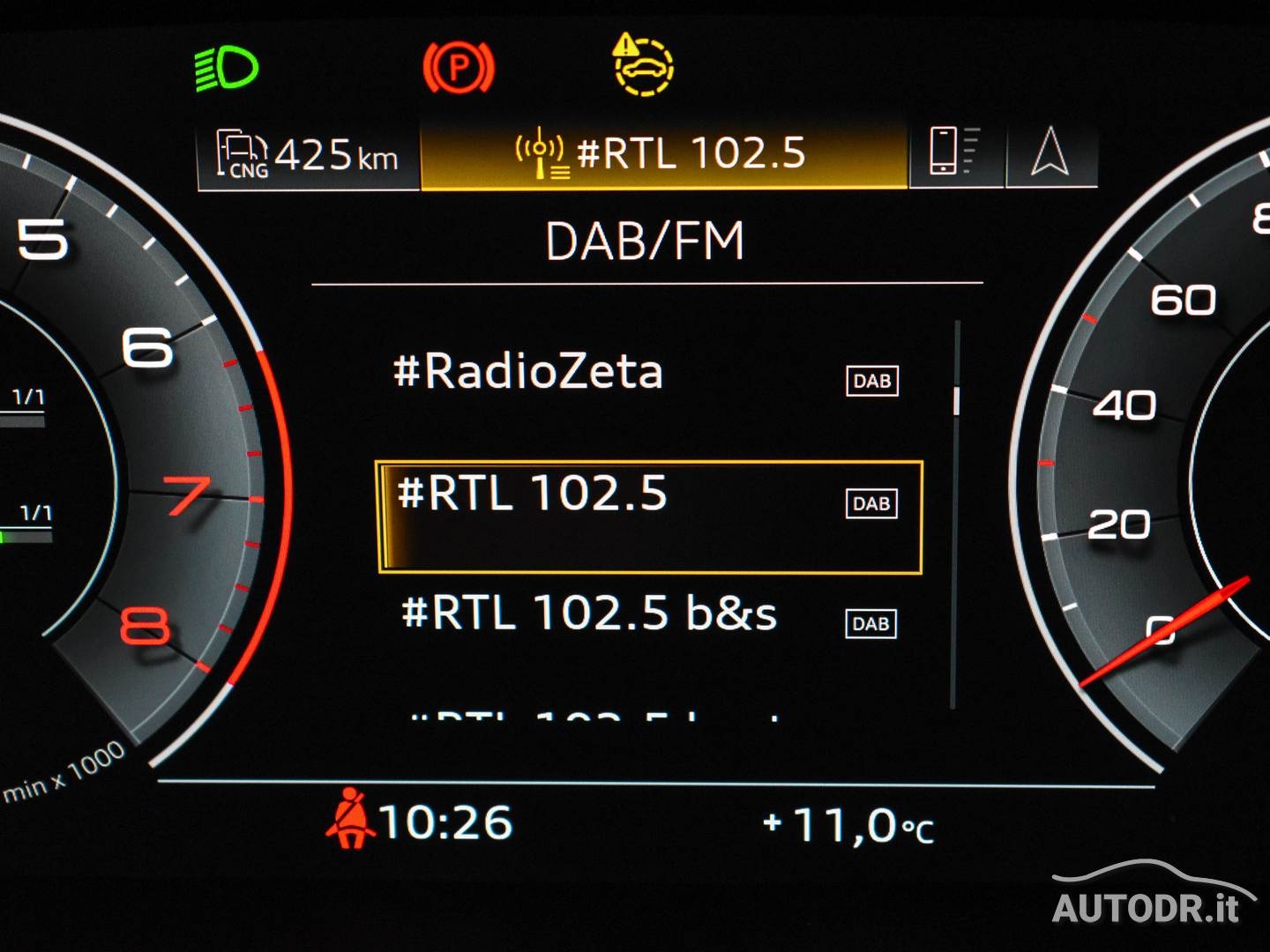
Task: Click the DAB badge next to #RadioZeta
Action: [x=871, y=381]
